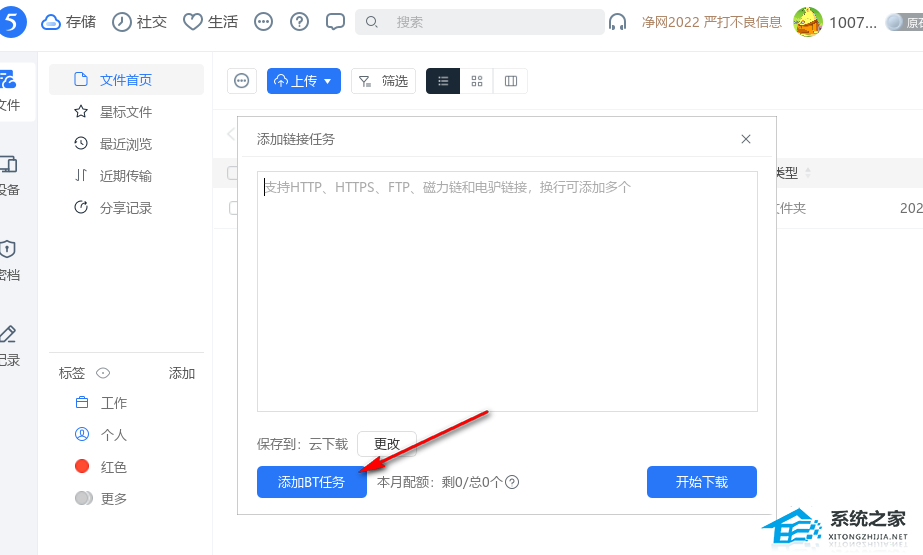Screen dimensions: 923x555
Task: Open the help question mark icon
Action: 299,22
